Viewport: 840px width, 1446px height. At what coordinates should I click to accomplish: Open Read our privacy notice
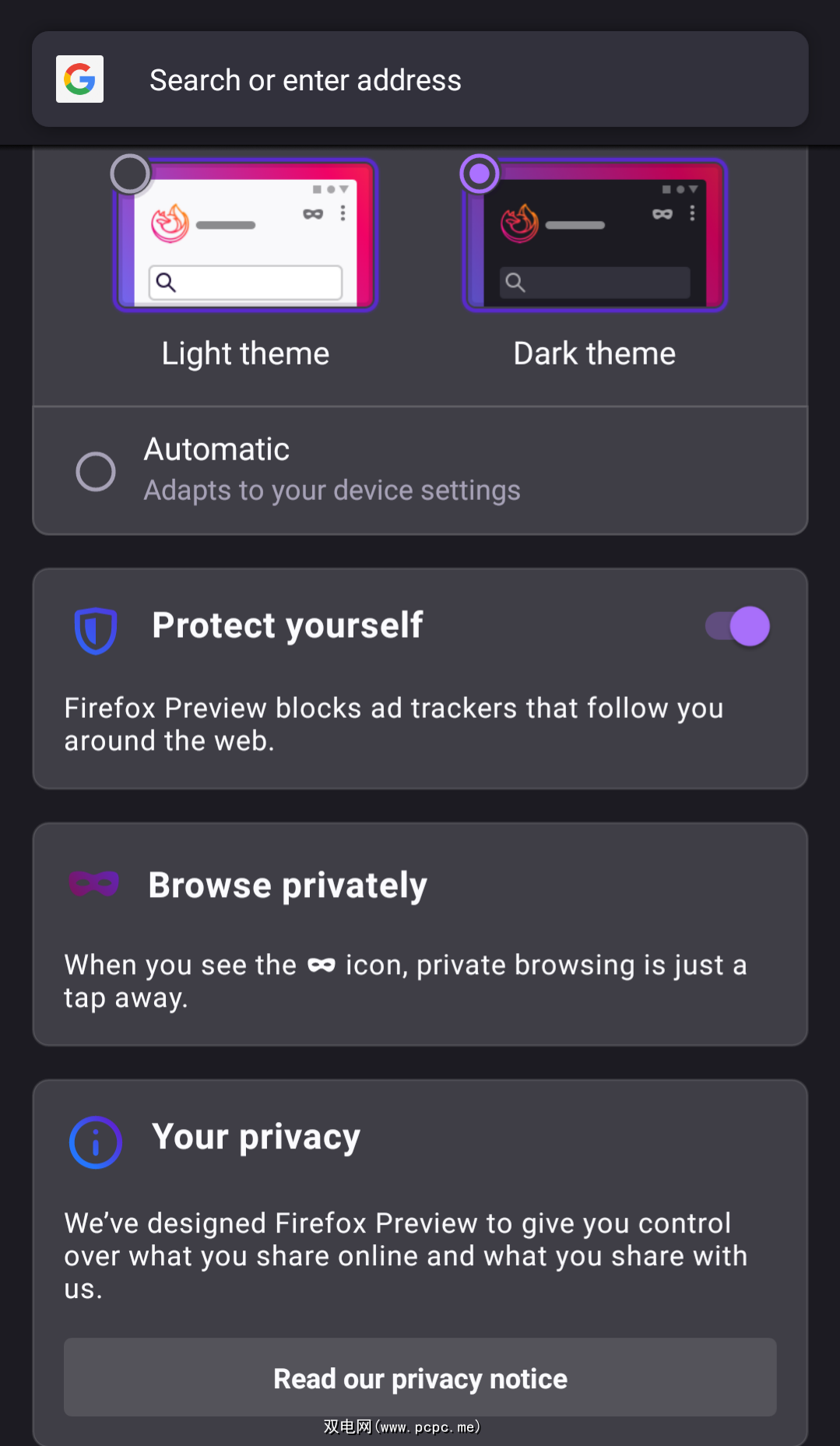[x=420, y=1377]
